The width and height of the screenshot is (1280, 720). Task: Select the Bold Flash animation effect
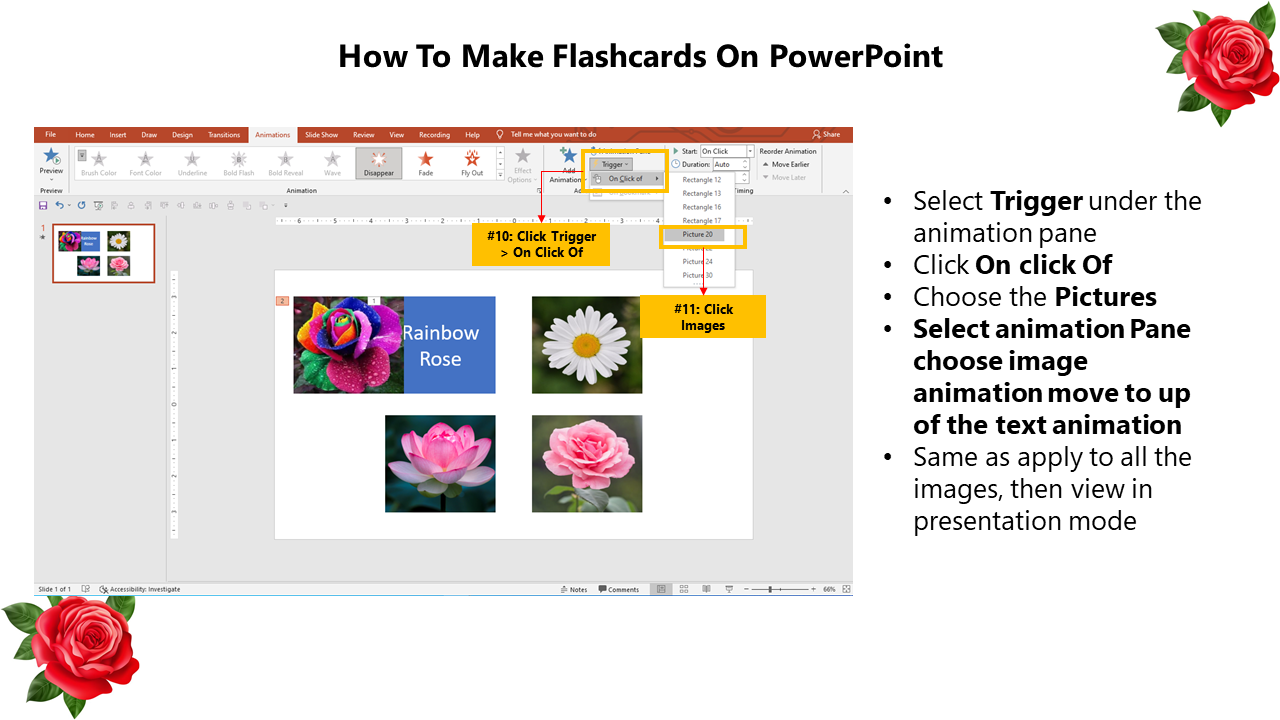pyautogui.click(x=239, y=164)
